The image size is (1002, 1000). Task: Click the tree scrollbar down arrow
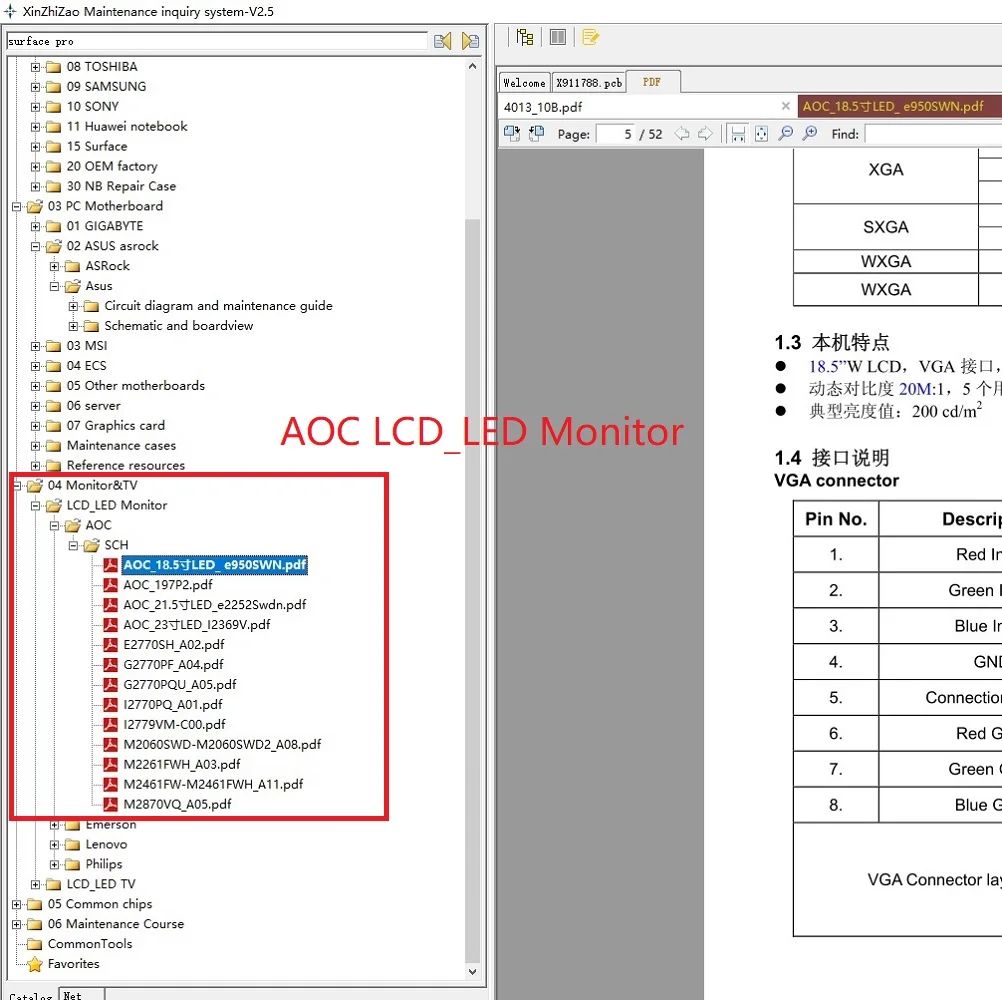click(x=472, y=972)
